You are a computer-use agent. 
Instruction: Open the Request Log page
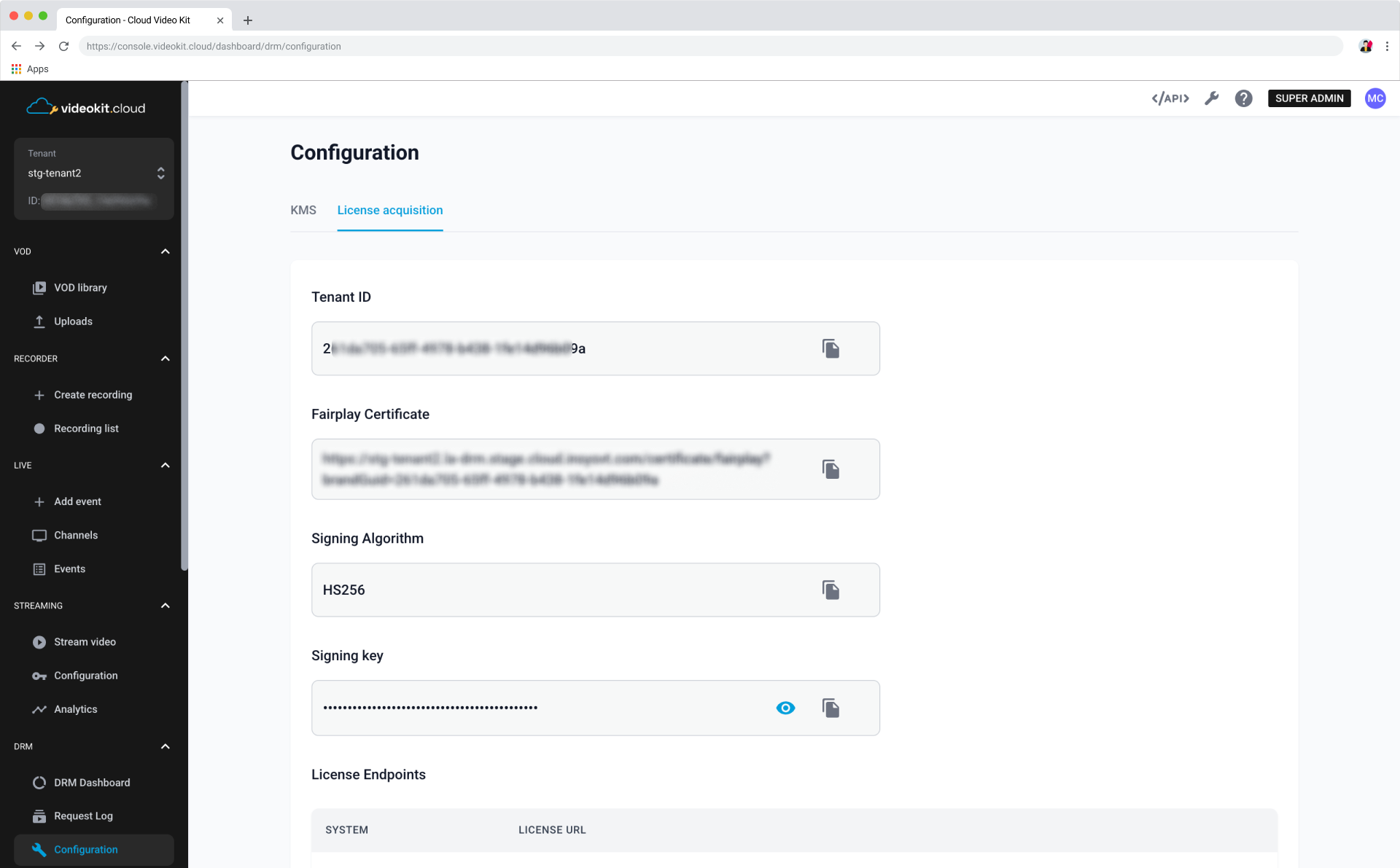(83, 816)
